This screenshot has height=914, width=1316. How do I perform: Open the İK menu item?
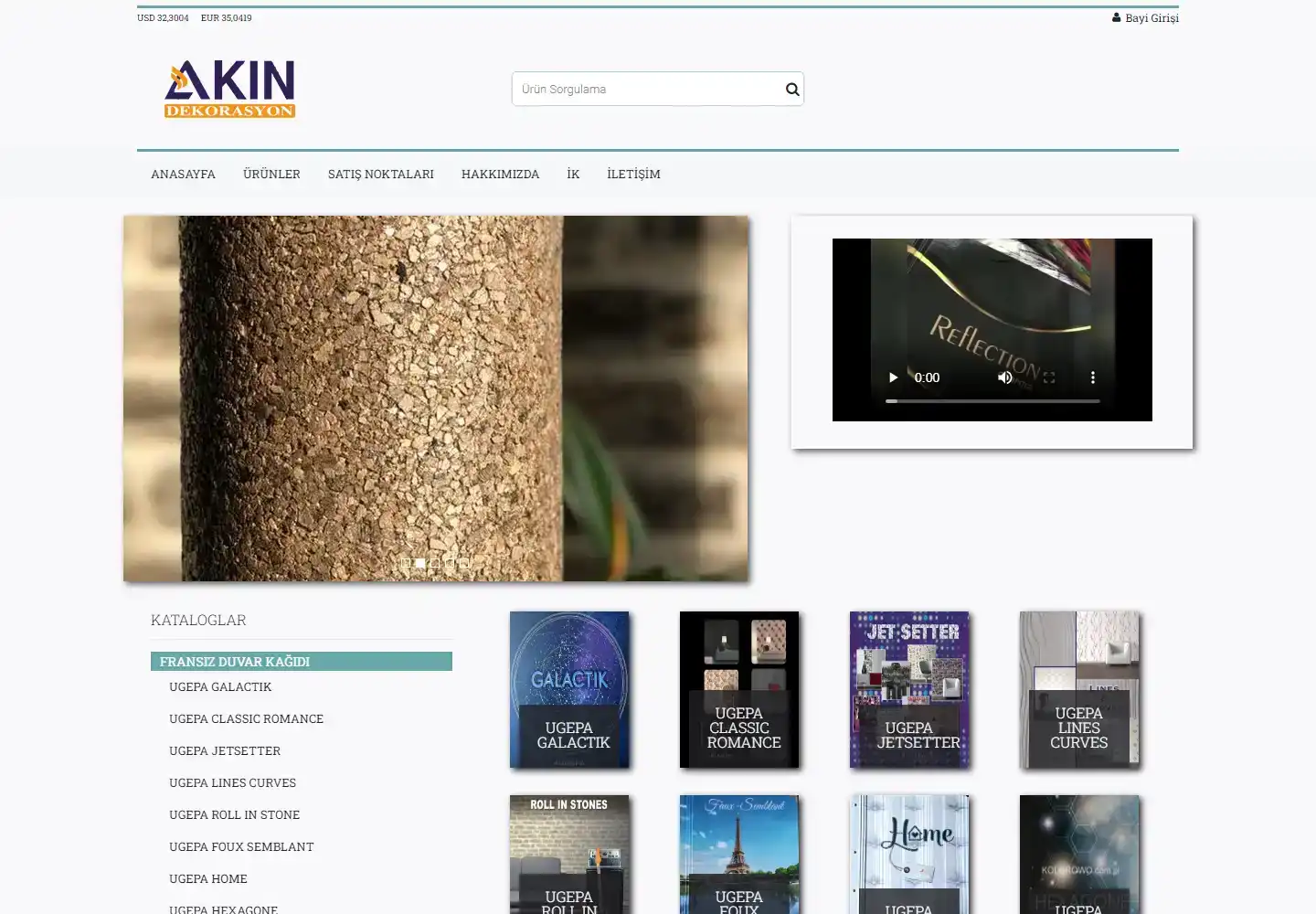coord(573,175)
